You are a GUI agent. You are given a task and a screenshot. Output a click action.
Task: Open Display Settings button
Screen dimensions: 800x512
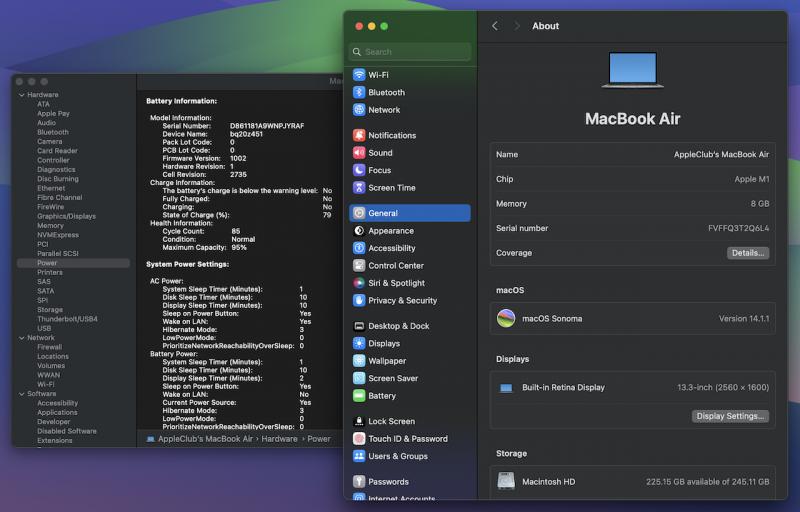tap(730, 416)
